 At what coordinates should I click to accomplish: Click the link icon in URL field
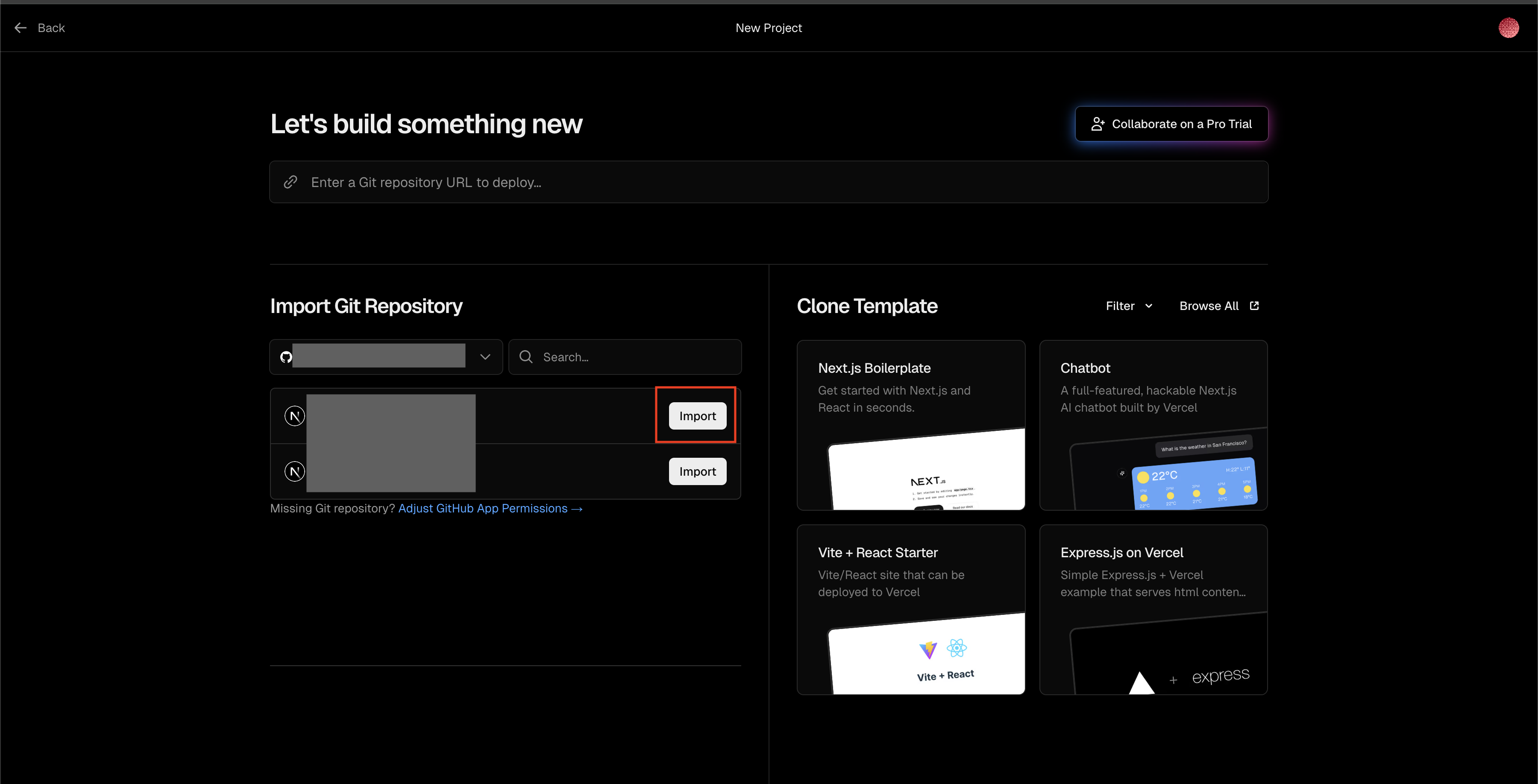[x=291, y=182]
